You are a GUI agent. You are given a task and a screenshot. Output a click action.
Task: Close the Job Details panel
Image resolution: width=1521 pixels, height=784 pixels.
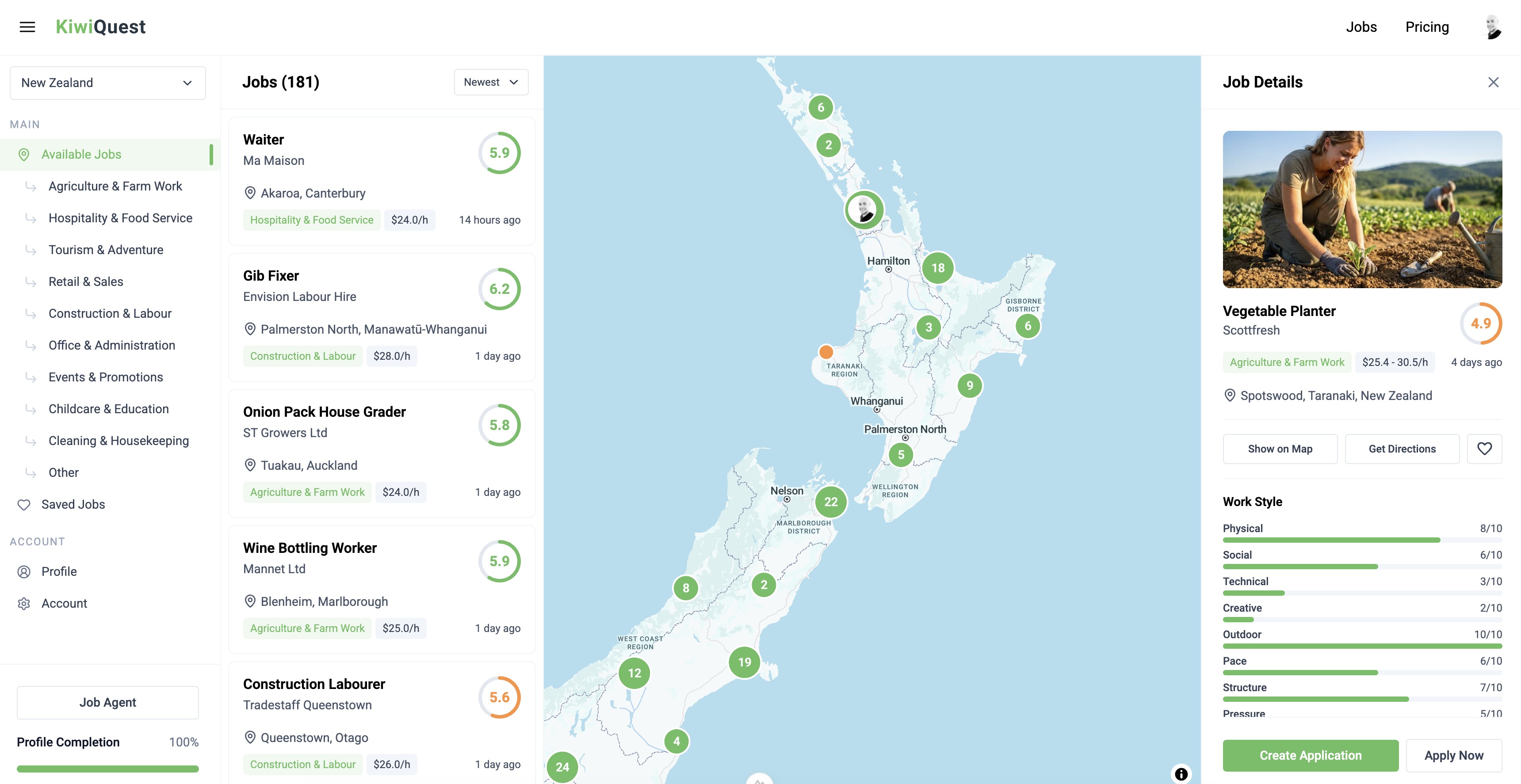(x=1494, y=82)
